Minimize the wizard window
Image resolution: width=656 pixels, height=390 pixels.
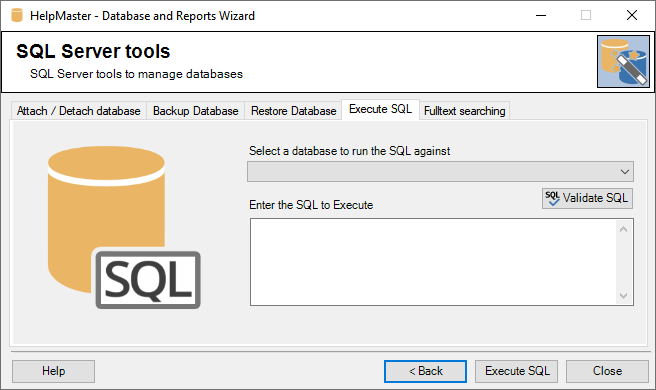point(541,15)
